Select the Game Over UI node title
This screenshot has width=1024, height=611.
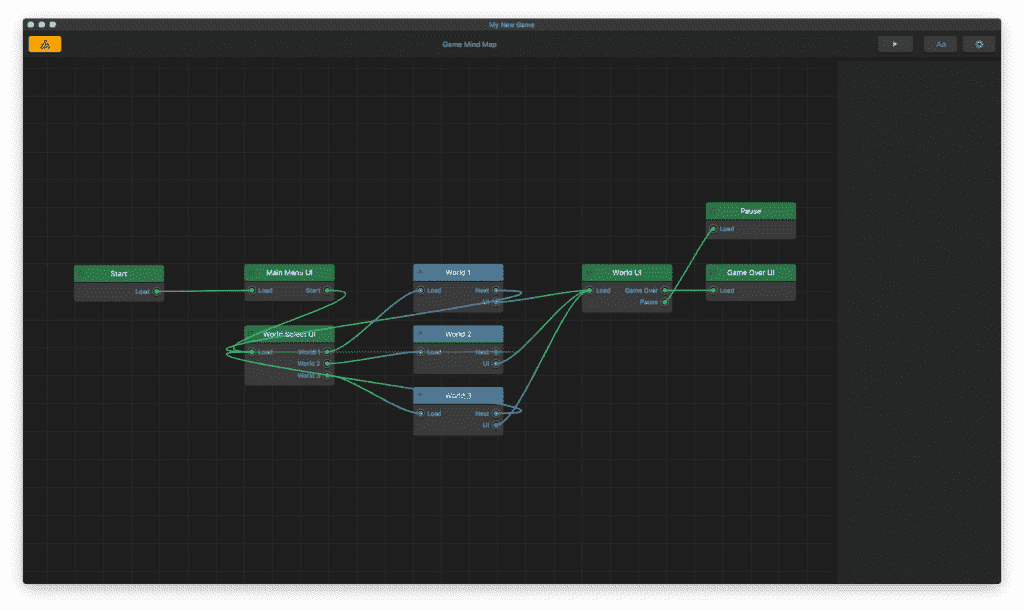pyautogui.click(x=751, y=272)
